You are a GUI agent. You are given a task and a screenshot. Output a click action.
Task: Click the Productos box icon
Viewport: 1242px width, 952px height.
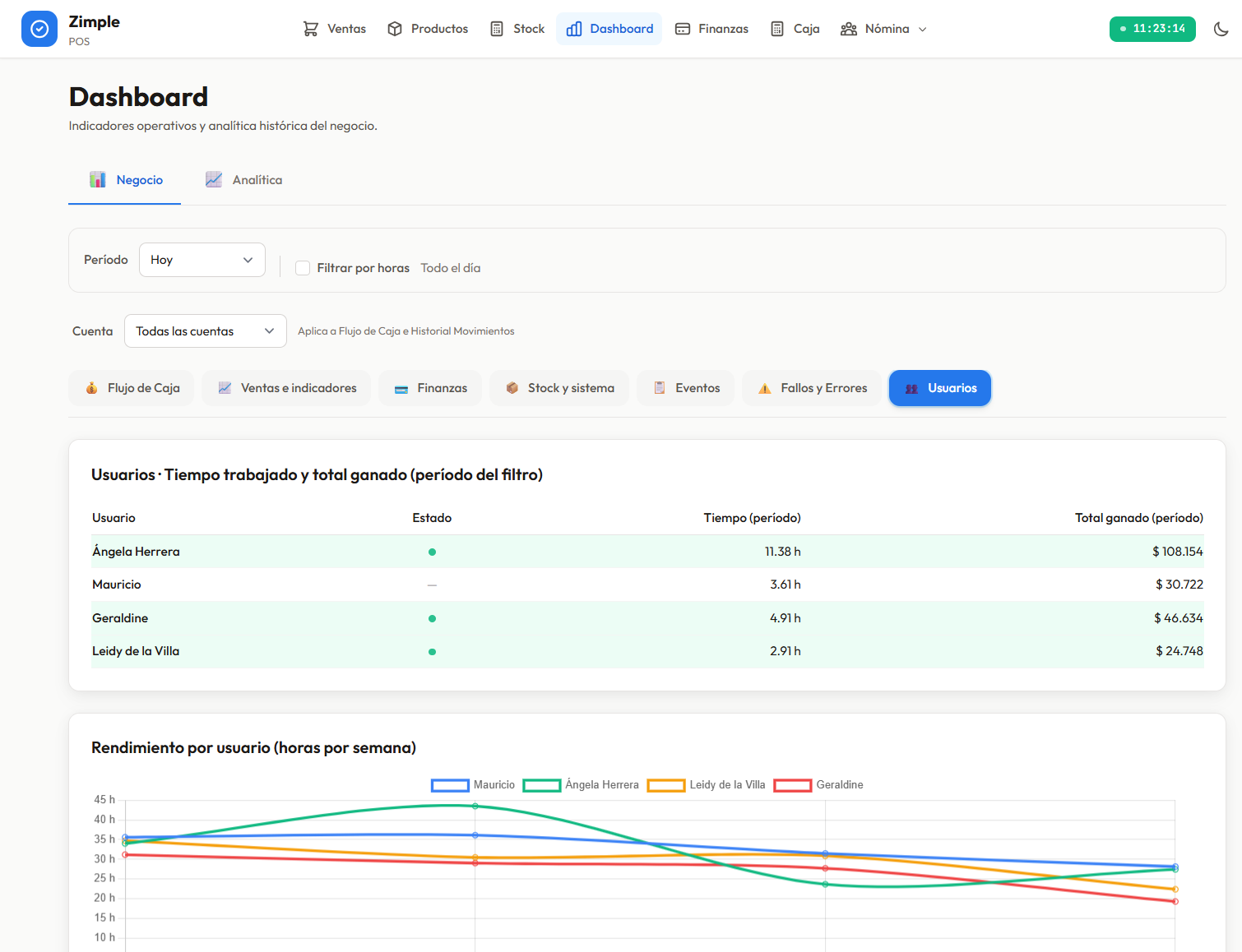(395, 29)
